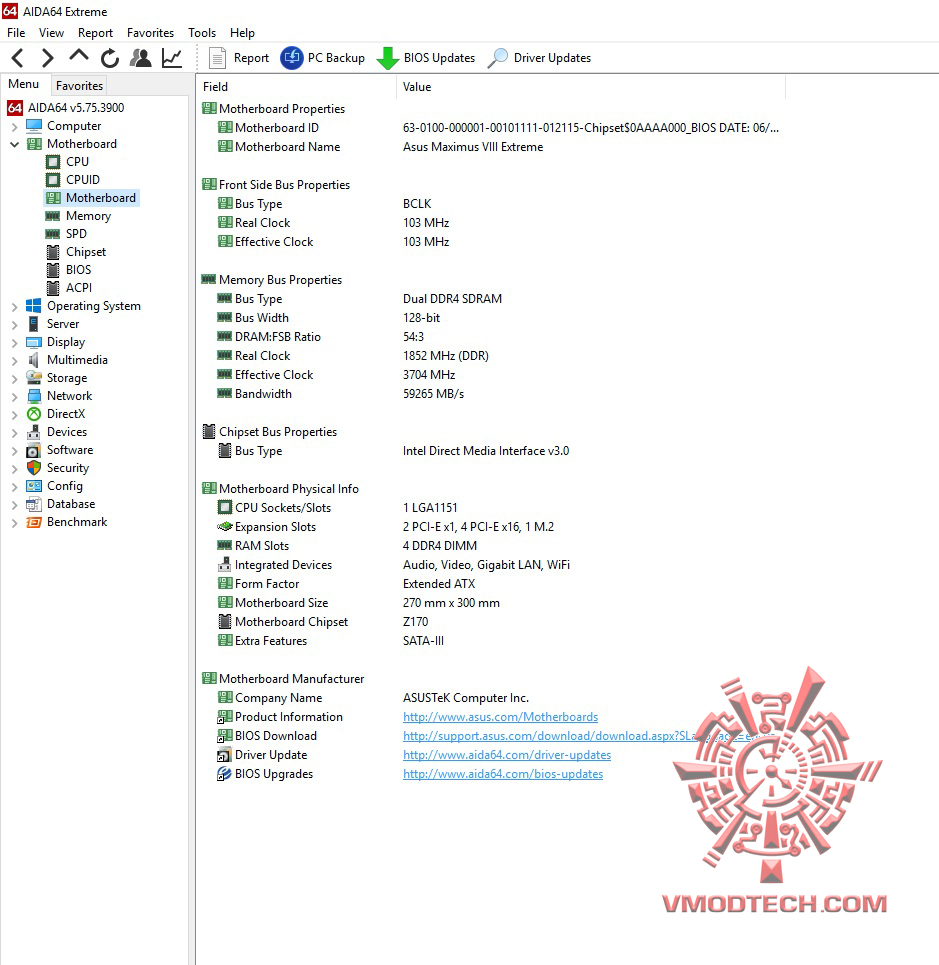Open the Help menu
The width and height of the screenshot is (939, 965).
(242, 33)
